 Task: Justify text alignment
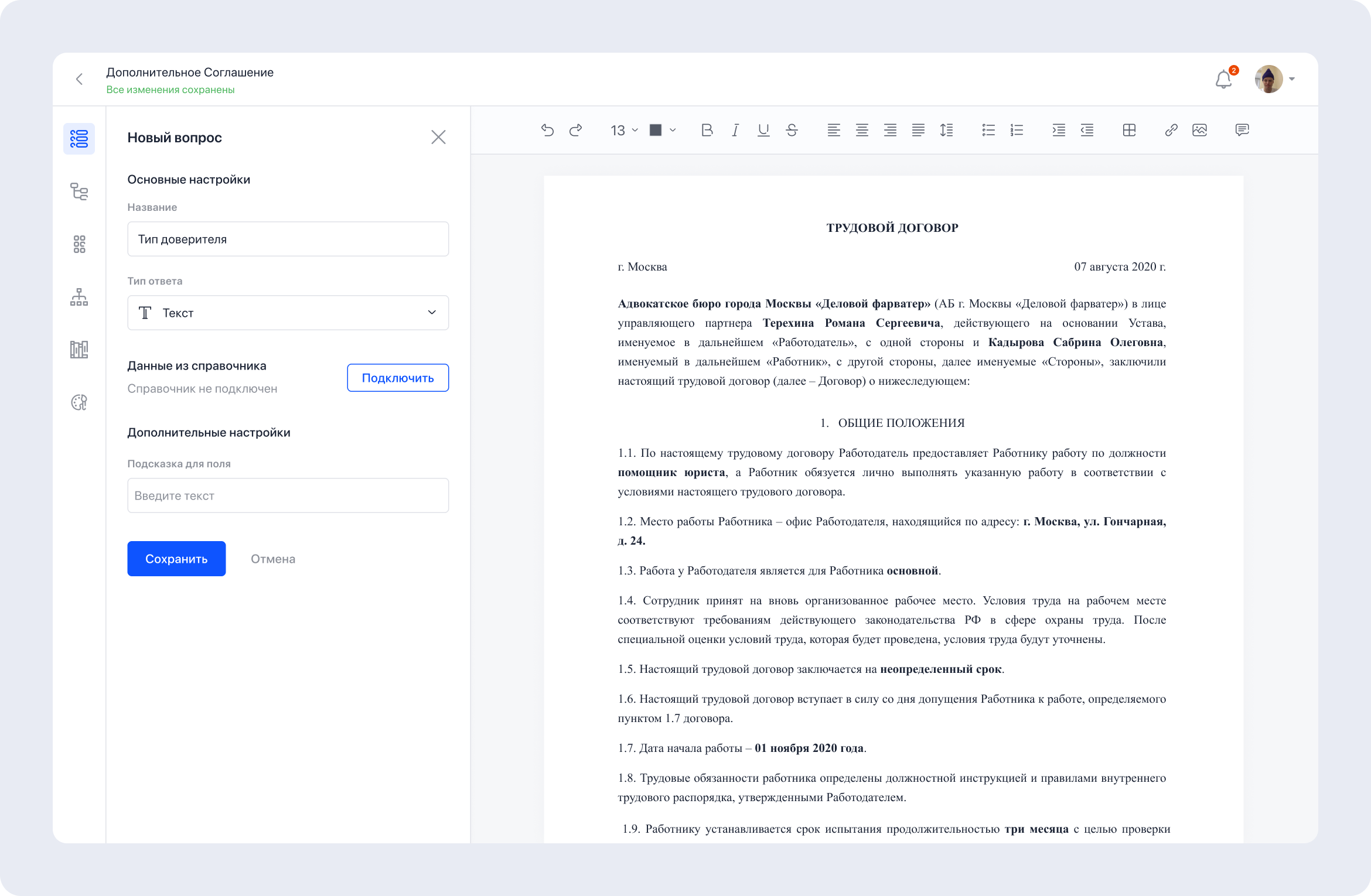click(918, 130)
